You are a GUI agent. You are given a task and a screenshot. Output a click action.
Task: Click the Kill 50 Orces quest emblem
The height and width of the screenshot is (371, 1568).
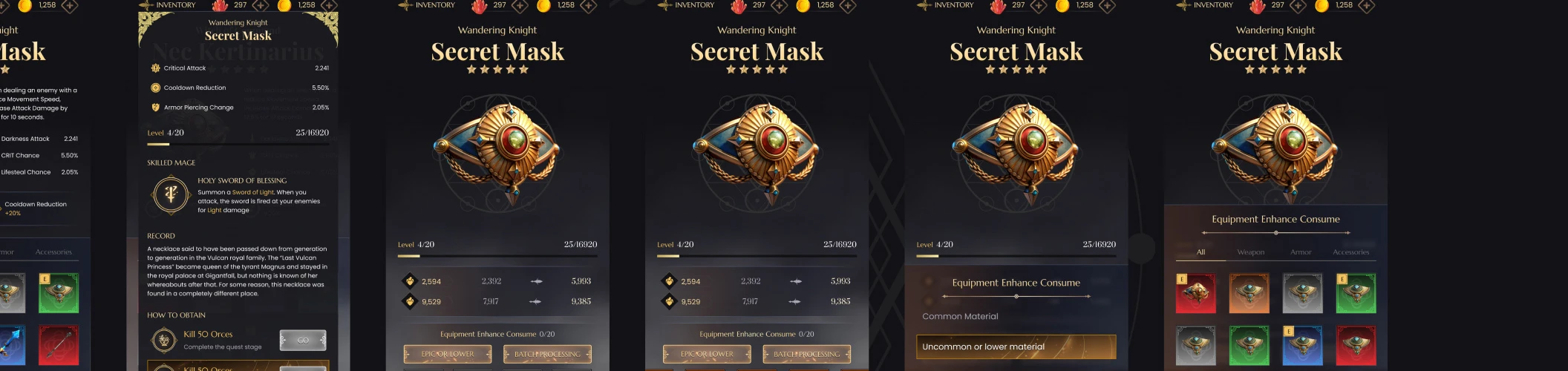point(163,341)
